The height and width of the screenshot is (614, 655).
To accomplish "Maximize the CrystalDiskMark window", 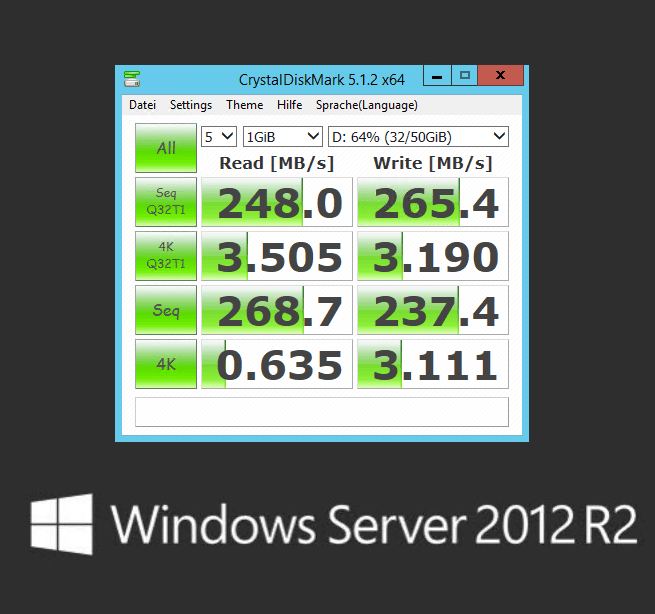I will pos(465,76).
